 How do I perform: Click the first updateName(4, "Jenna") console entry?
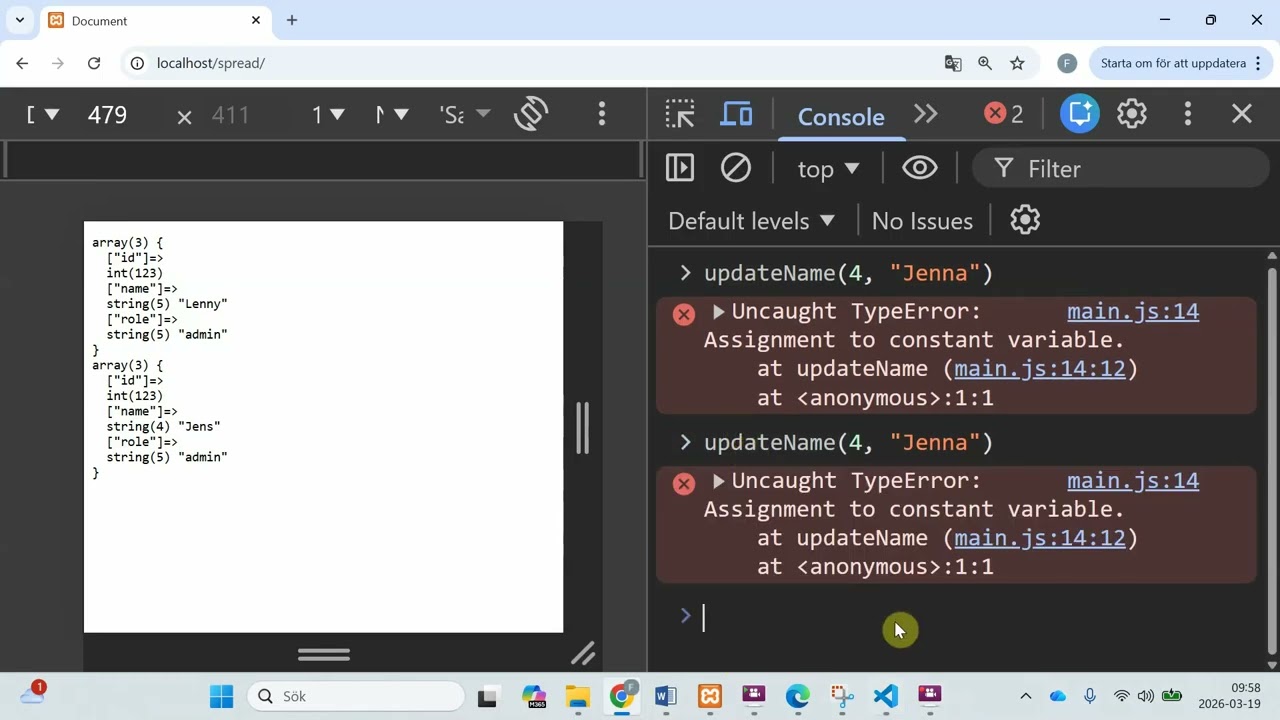click(x=848, y=273)
